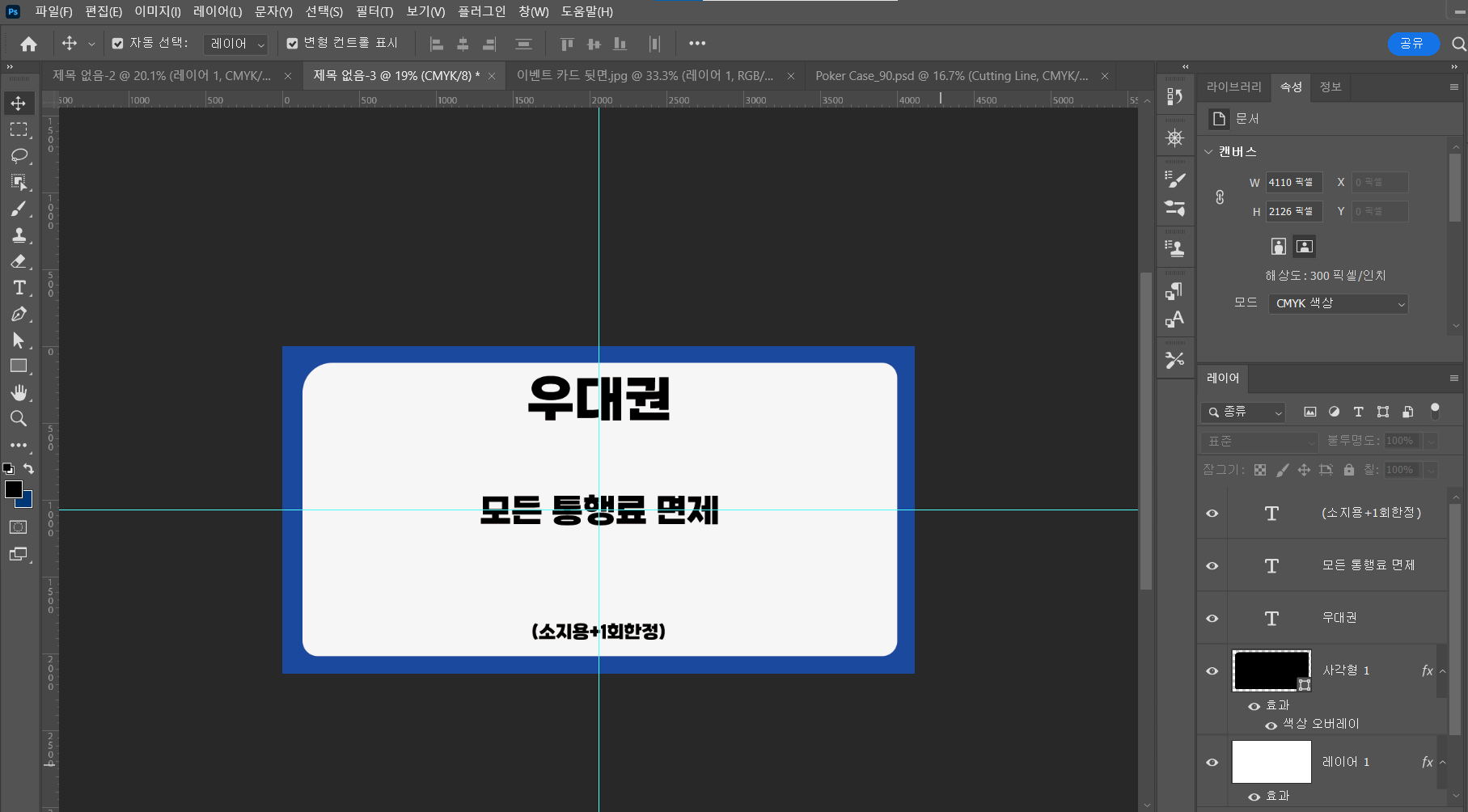The width and height of the screenshot is (1468, 812).
Task: Open the CMYK 색상 mode dropdown
Action: [x=1338, y=303]
